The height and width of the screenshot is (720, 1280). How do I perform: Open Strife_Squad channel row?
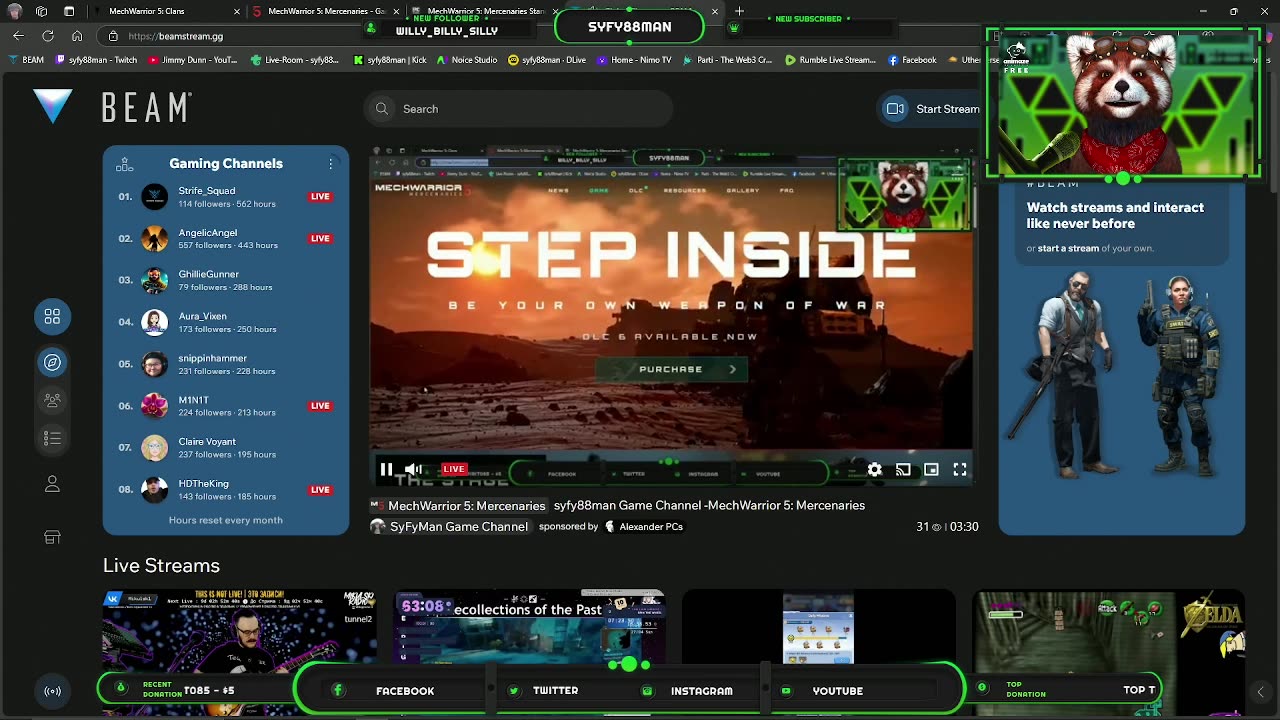tap(225, 196)
